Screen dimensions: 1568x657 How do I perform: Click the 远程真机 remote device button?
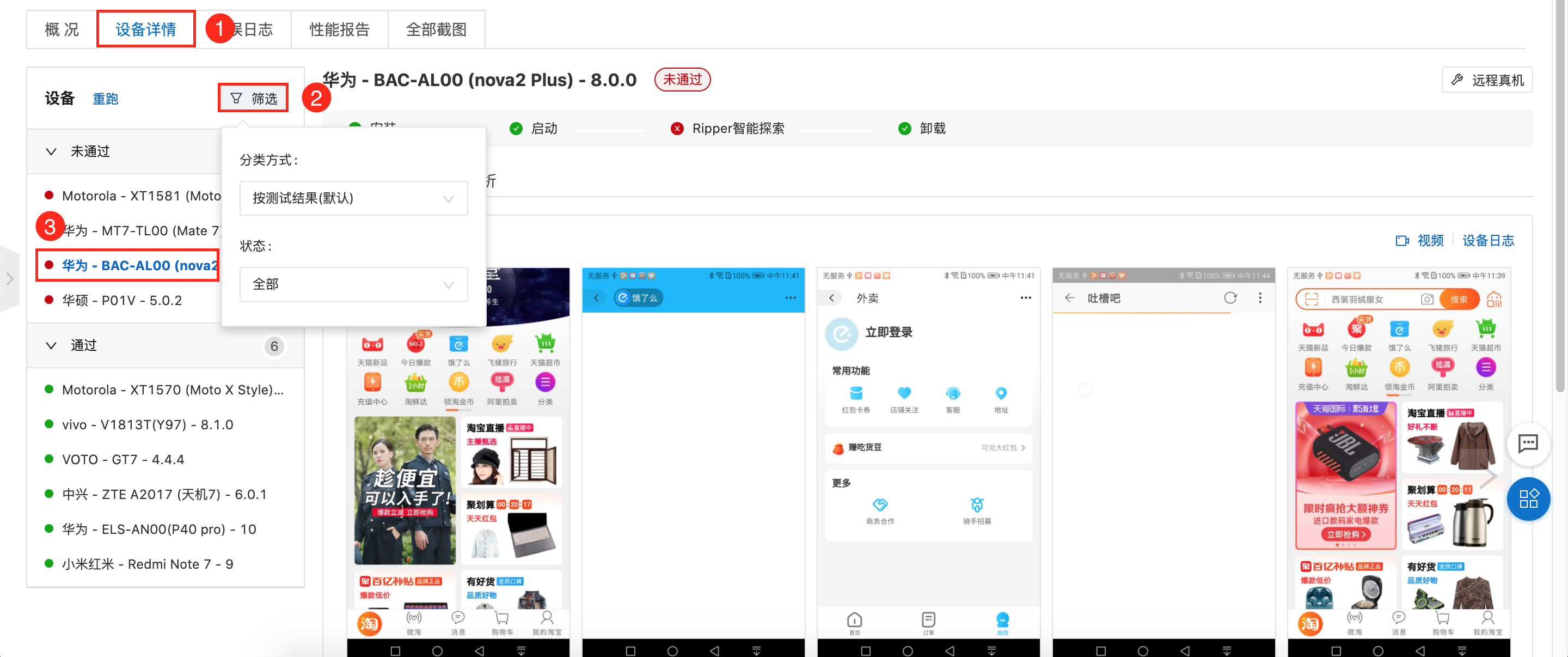(x=1487, y=80)
